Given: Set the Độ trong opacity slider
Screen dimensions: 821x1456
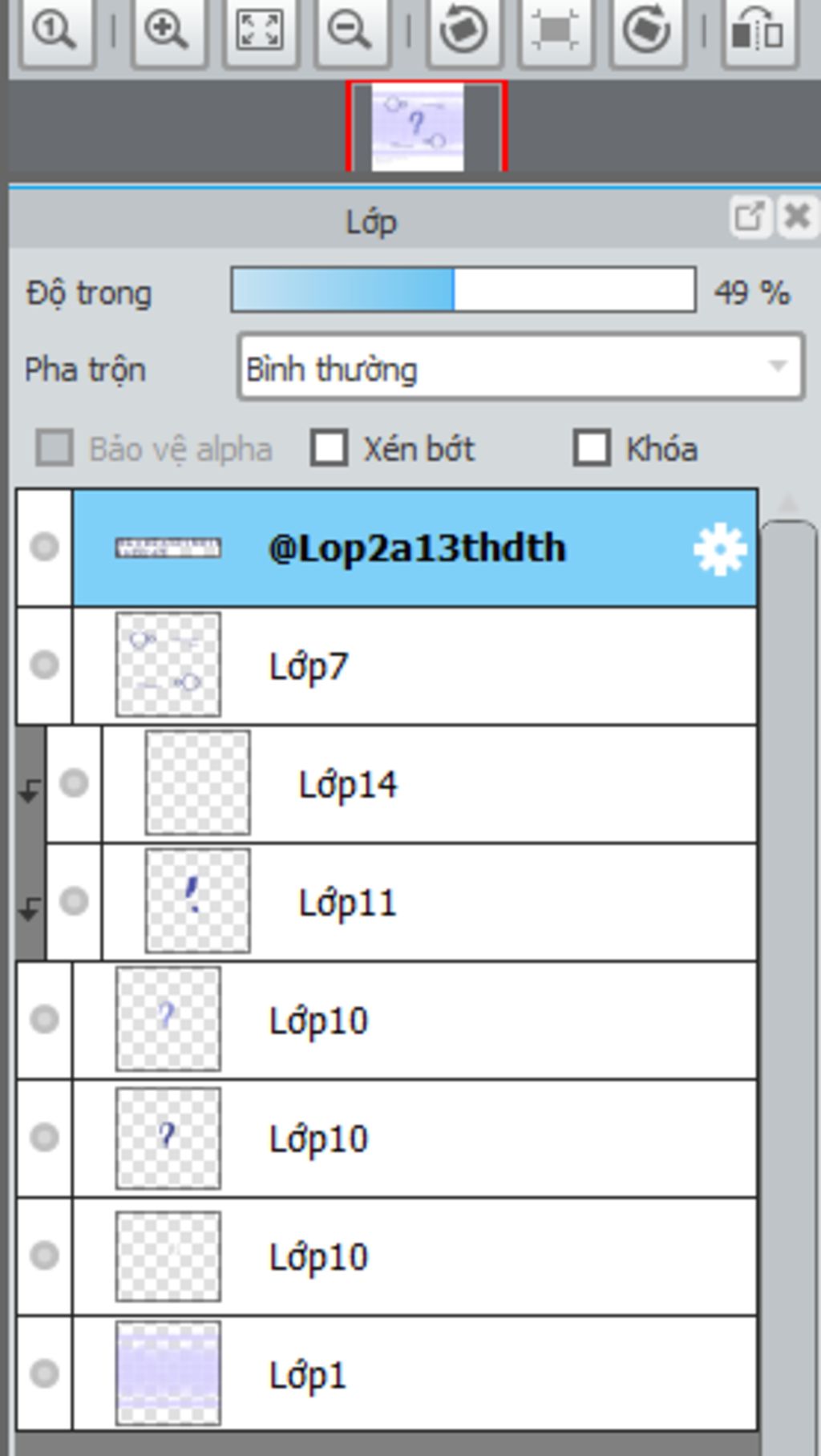Looking at the screenshot, I should coord(463,290).
